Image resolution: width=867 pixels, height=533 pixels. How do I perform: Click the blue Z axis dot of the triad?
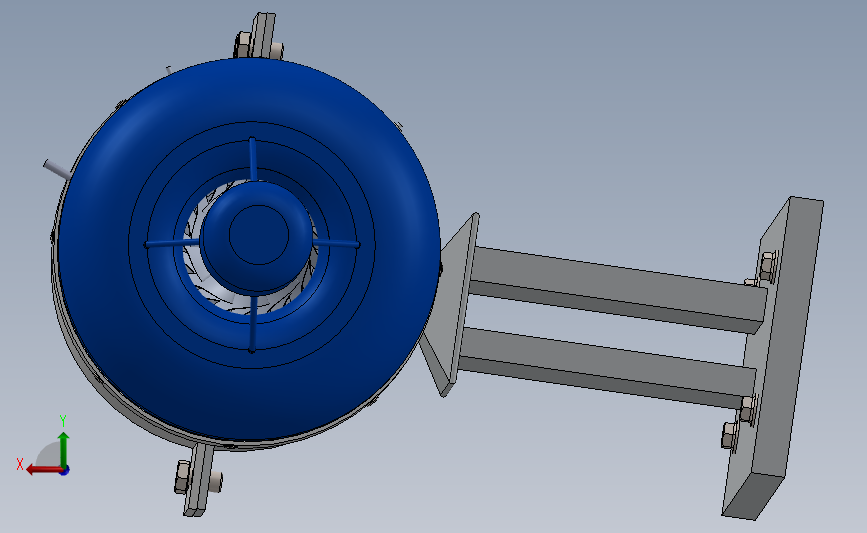65,471
